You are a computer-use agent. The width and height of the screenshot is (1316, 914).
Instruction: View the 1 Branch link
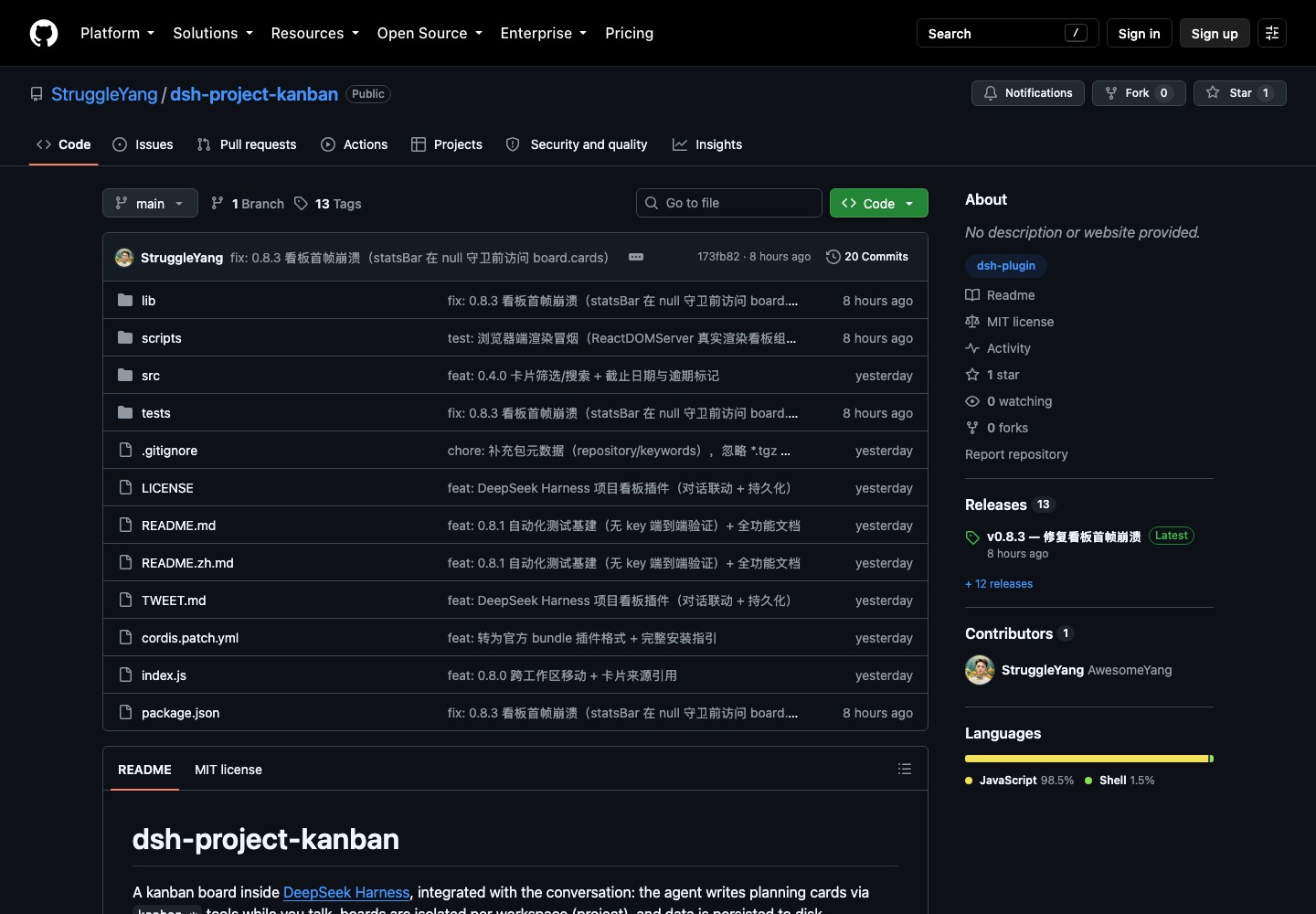[x=248, y=203]
